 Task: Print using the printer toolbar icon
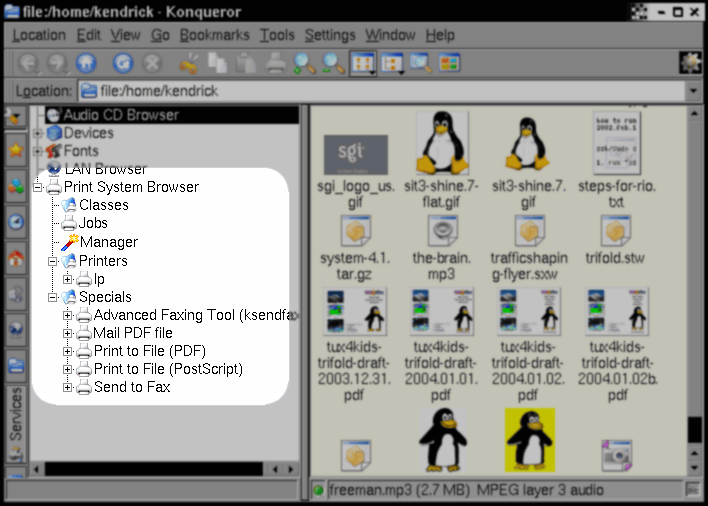tap(275, 63)
